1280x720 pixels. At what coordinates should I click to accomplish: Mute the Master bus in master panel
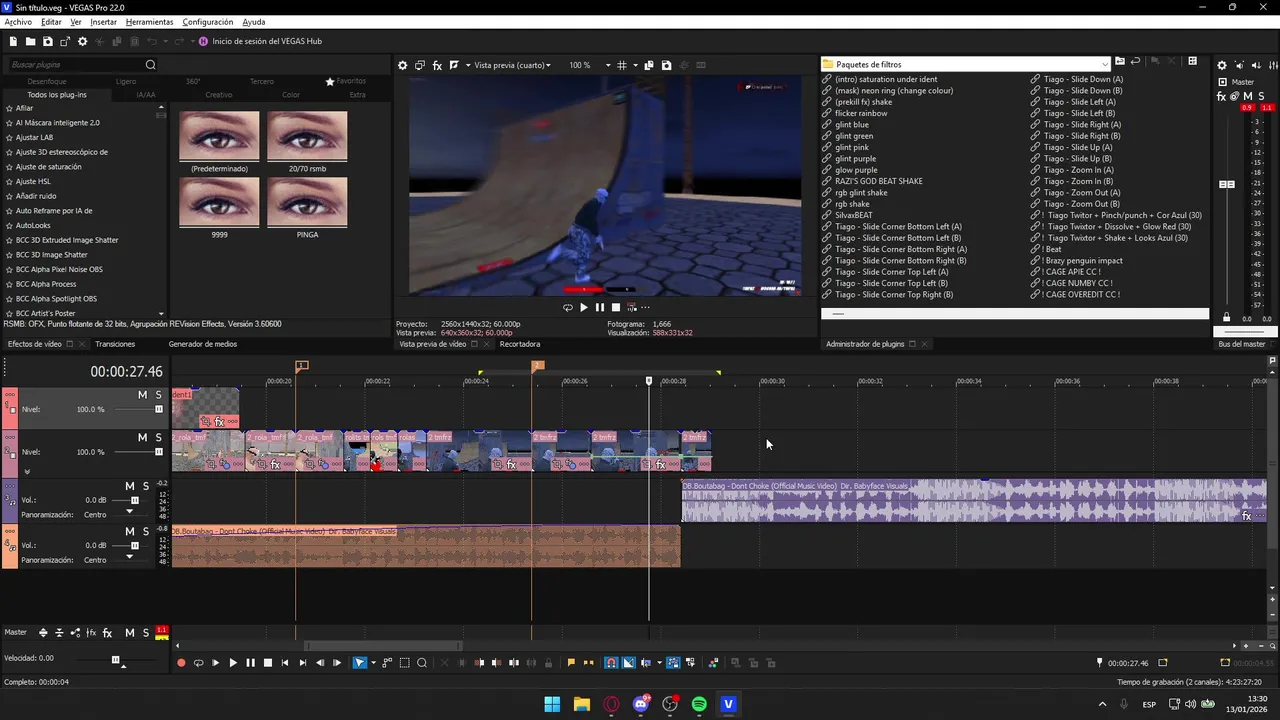pyautogui.click(x=1248, y=96)
